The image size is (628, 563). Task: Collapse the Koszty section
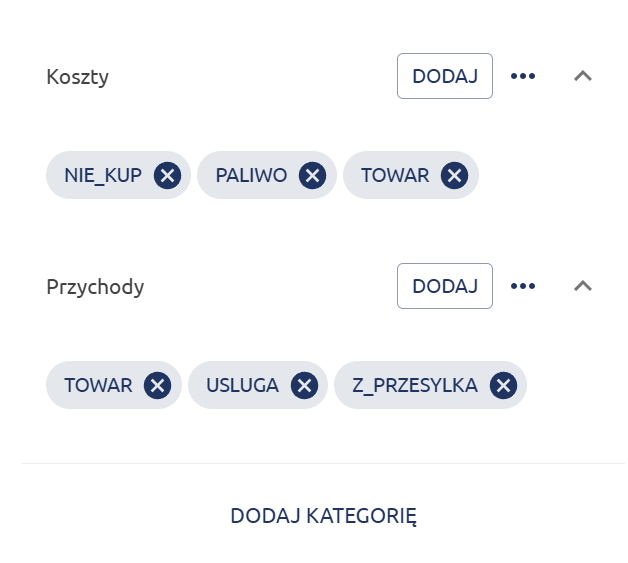(x=583, y=76)
